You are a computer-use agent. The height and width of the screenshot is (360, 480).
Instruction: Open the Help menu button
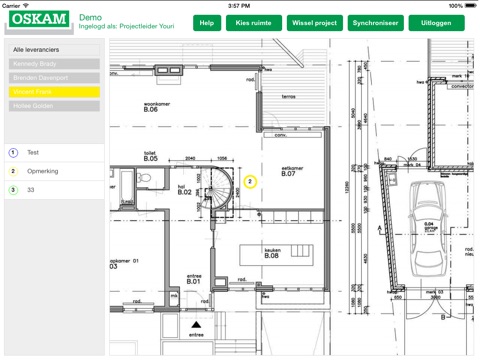point(207,23)
